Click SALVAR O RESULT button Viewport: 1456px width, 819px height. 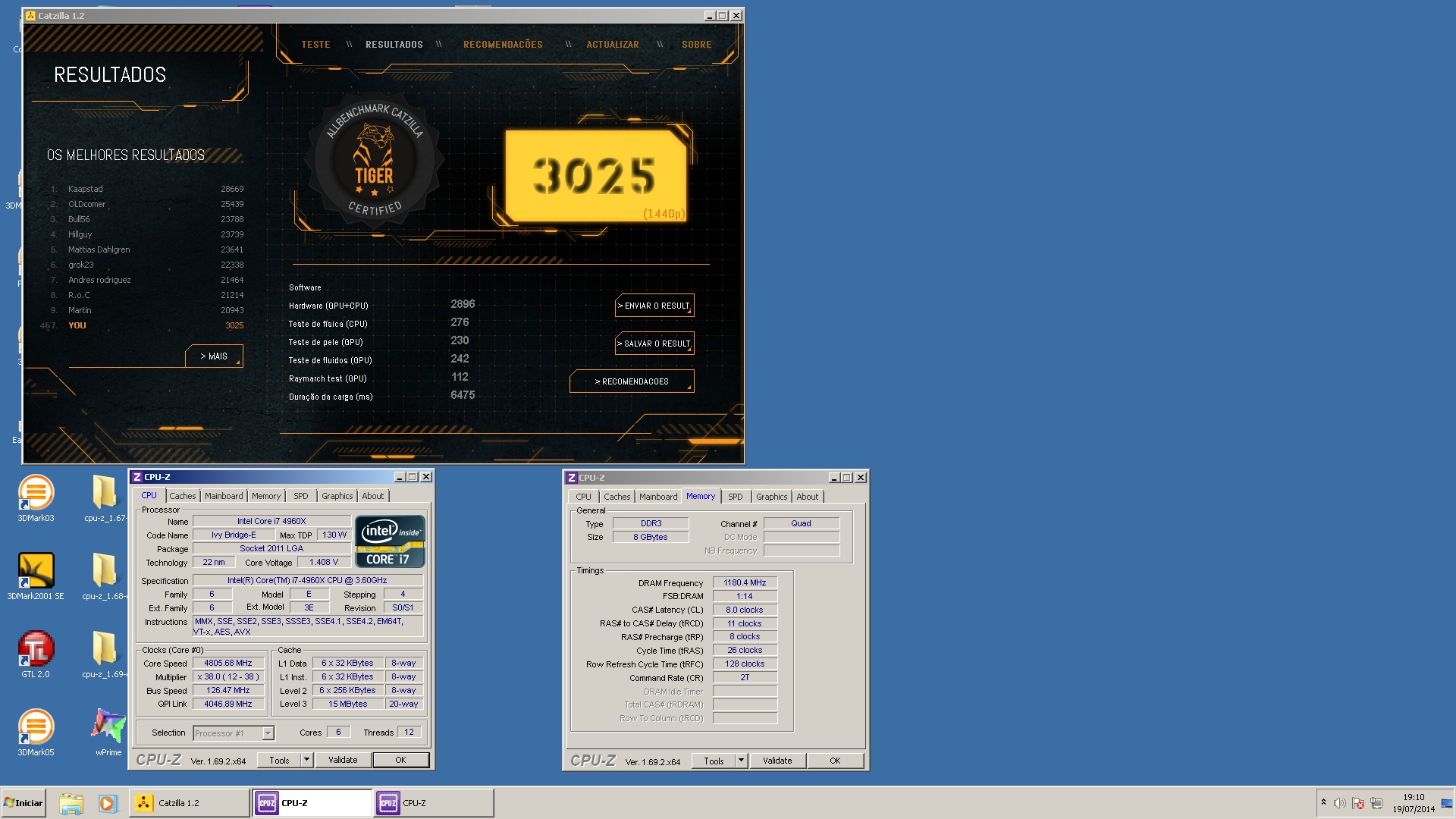pyautogui.click(x=654, y=344)
